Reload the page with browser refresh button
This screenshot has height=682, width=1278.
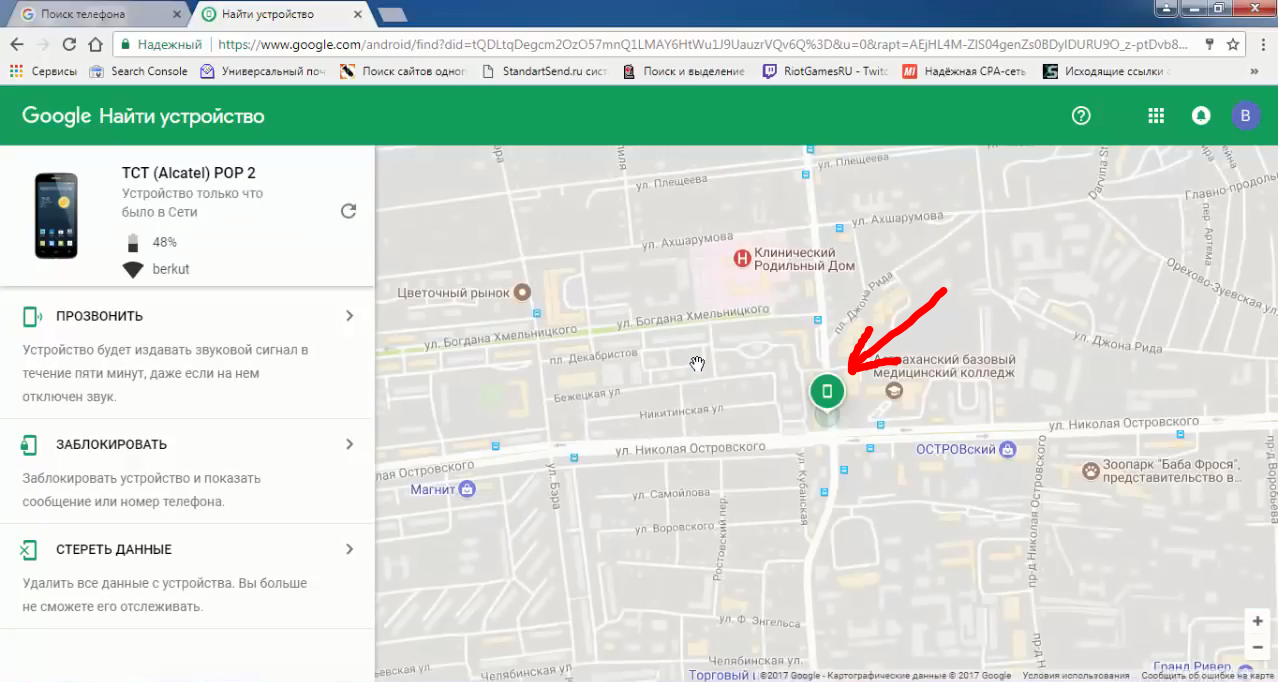pyautogui.click(x=69, y=44)
